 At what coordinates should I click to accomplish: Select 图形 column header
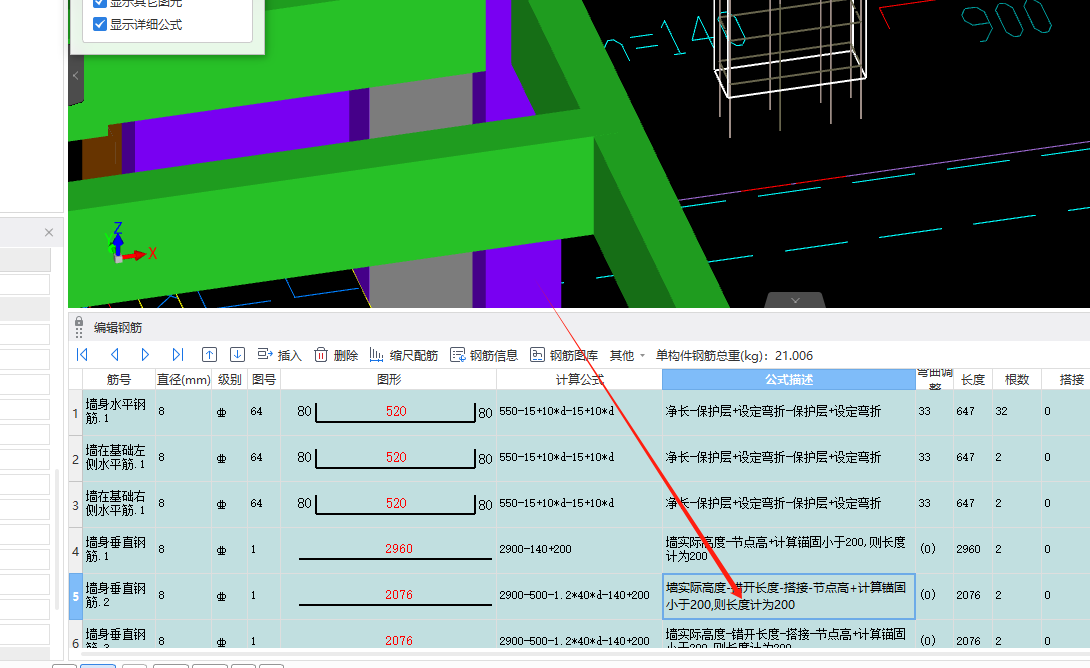point(389,380)
